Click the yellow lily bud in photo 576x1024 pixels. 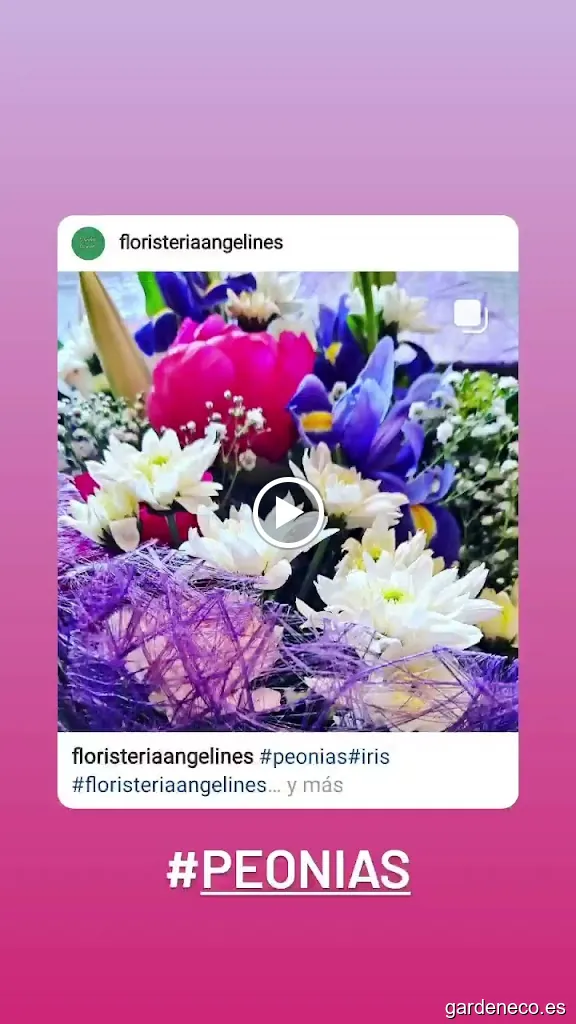[x=112, y=334]
